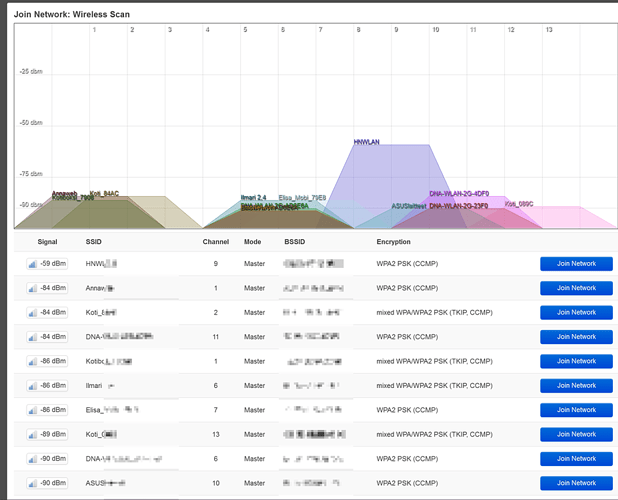This screenshot has height=500, width=618.
Task: Join the Ilmari network on channel 6
Action: [576, 385]
